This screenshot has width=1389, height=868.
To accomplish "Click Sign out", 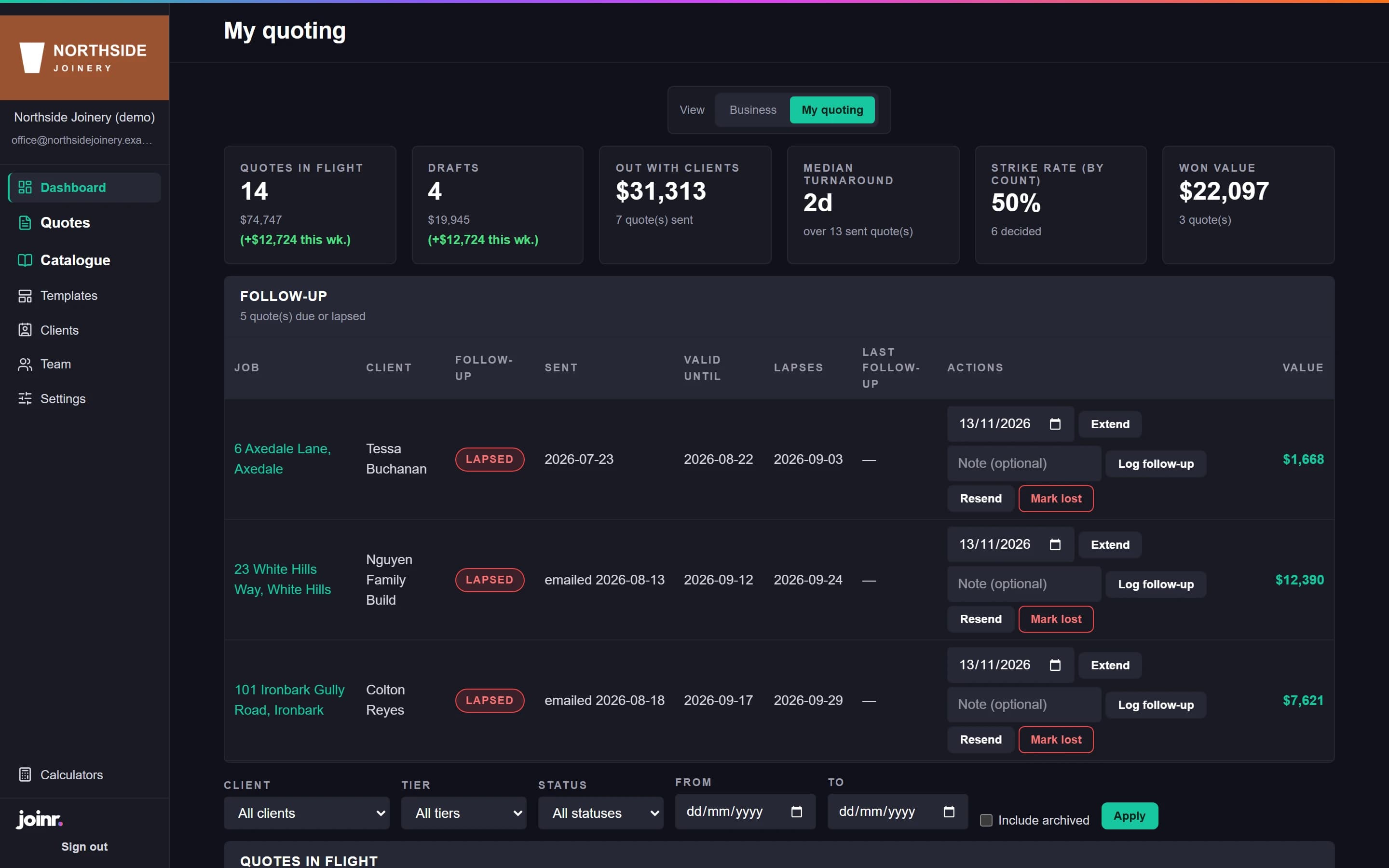I will [84, 846].
